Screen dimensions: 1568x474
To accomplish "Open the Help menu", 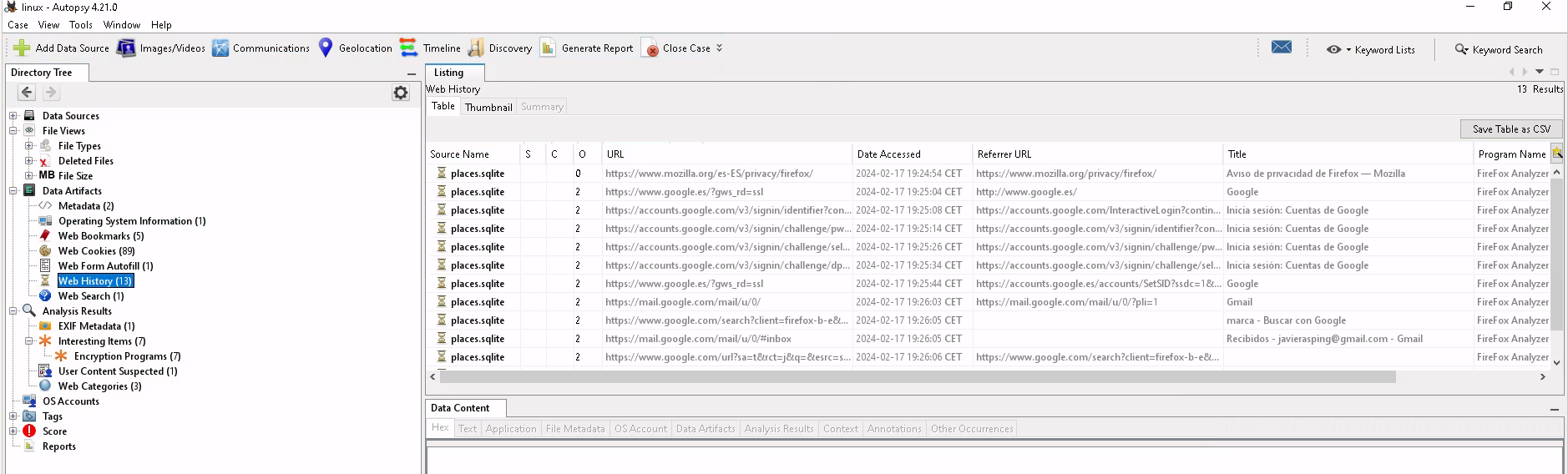I will [161, 25].
